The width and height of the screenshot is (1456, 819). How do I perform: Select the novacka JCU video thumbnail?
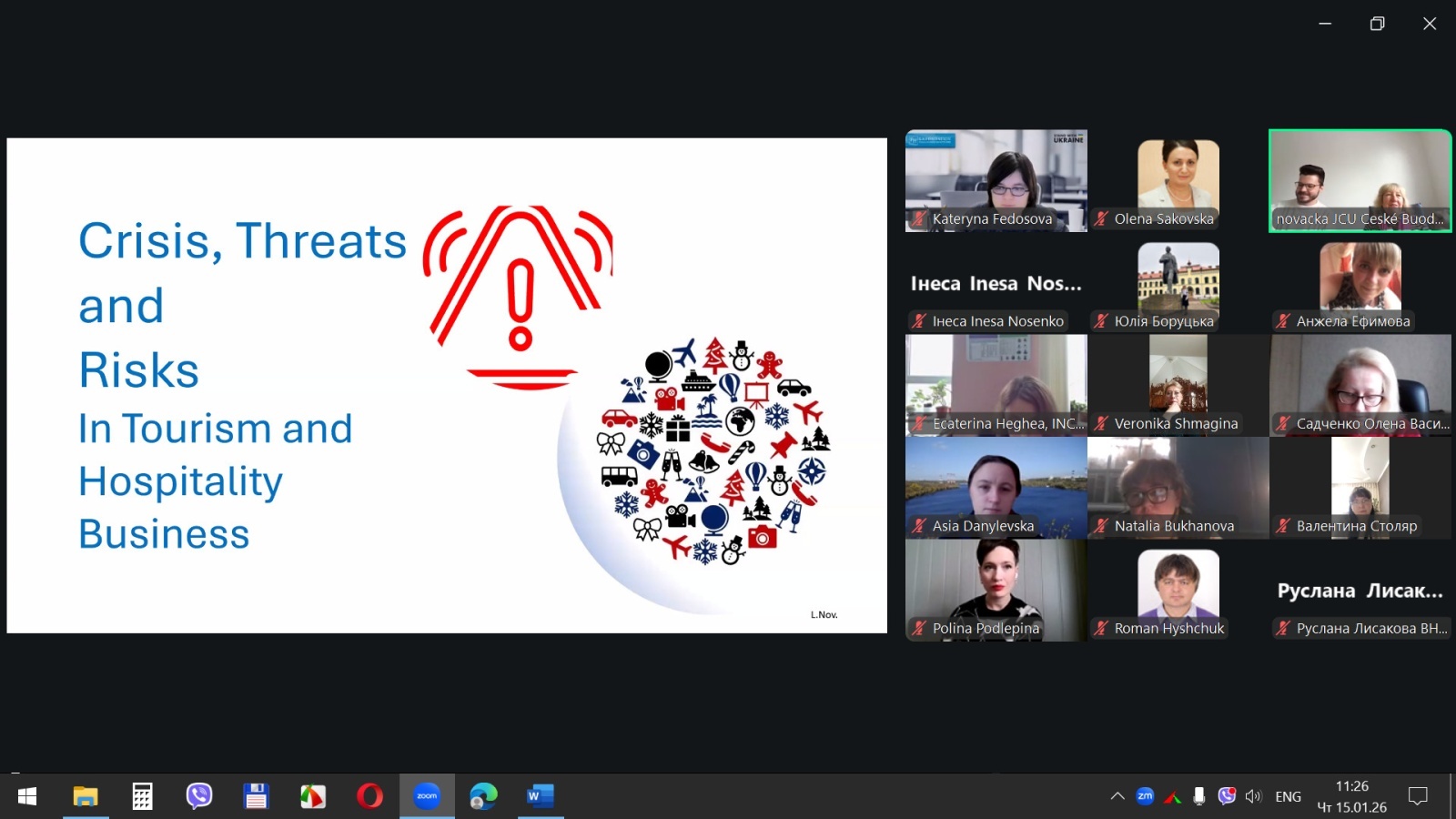click(1360, 180)
